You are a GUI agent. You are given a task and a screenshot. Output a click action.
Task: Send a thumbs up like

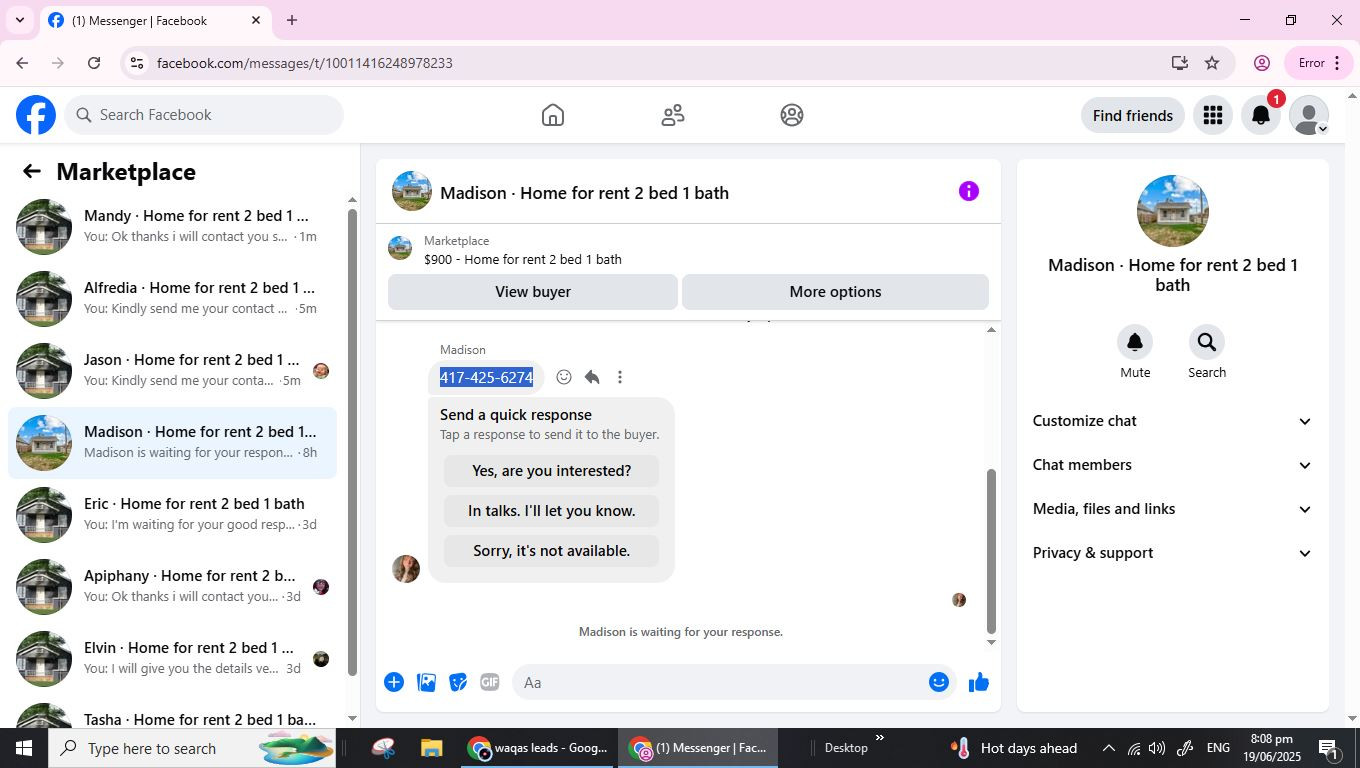[979, 682]
